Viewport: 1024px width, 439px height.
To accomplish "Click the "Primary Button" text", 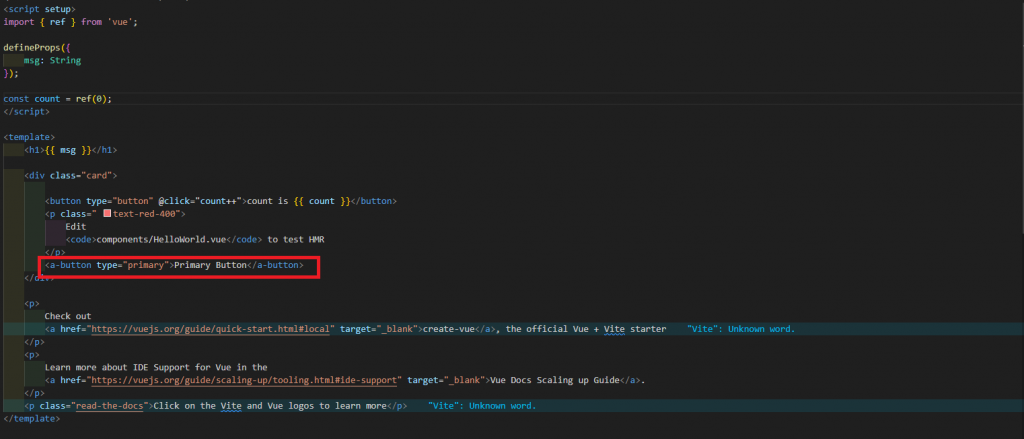I will (x=210, y=265).
